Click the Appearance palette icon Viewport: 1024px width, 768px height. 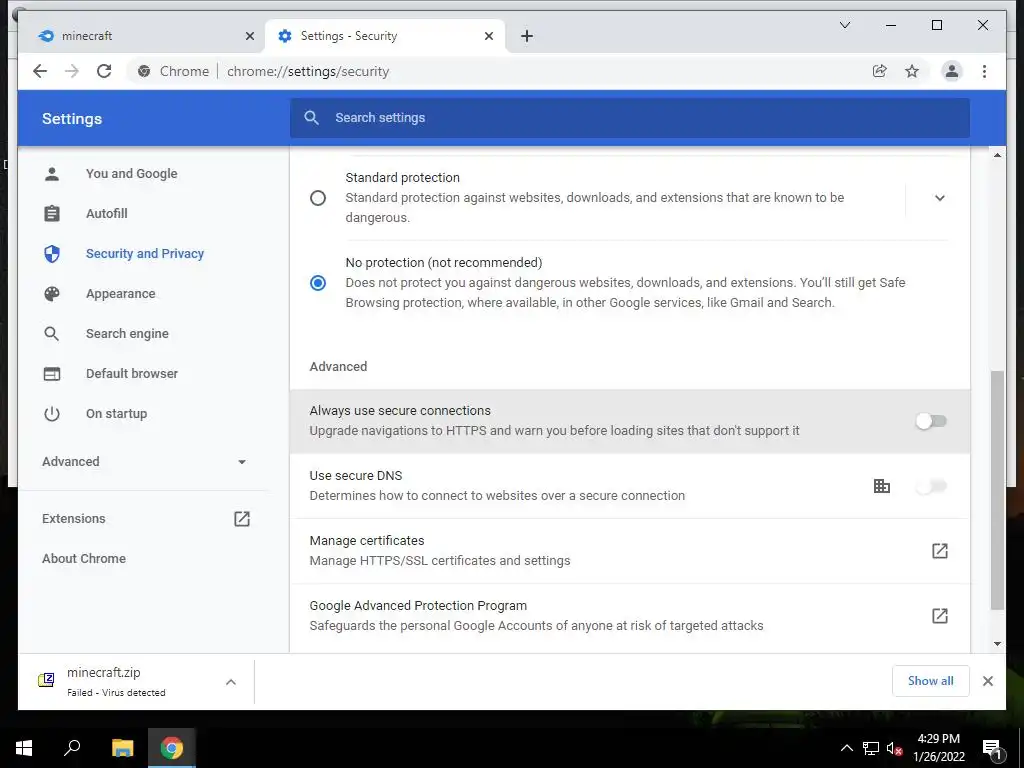[x=52, y=294]
